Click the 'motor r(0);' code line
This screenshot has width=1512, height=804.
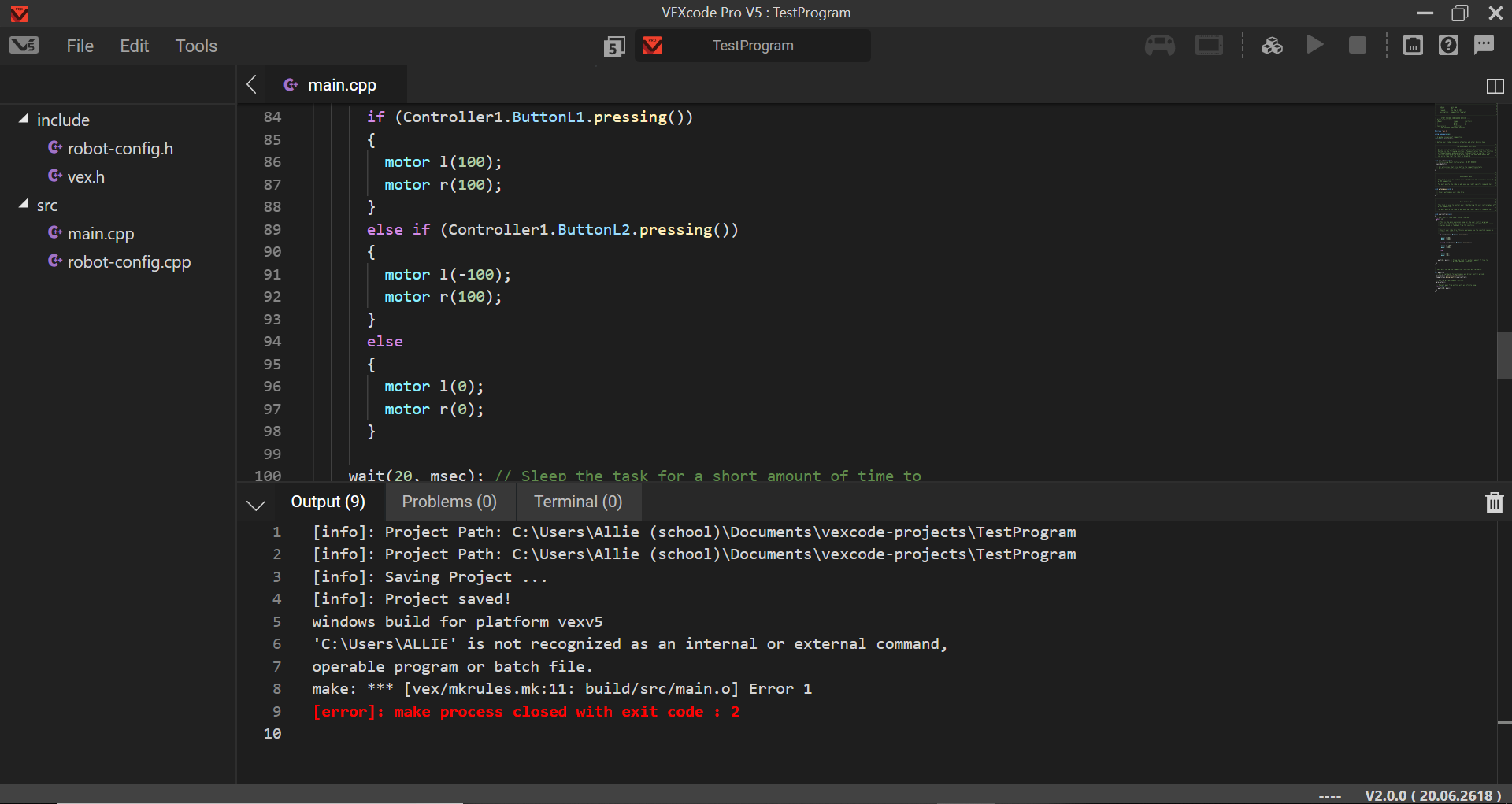(x=434, y=409)
